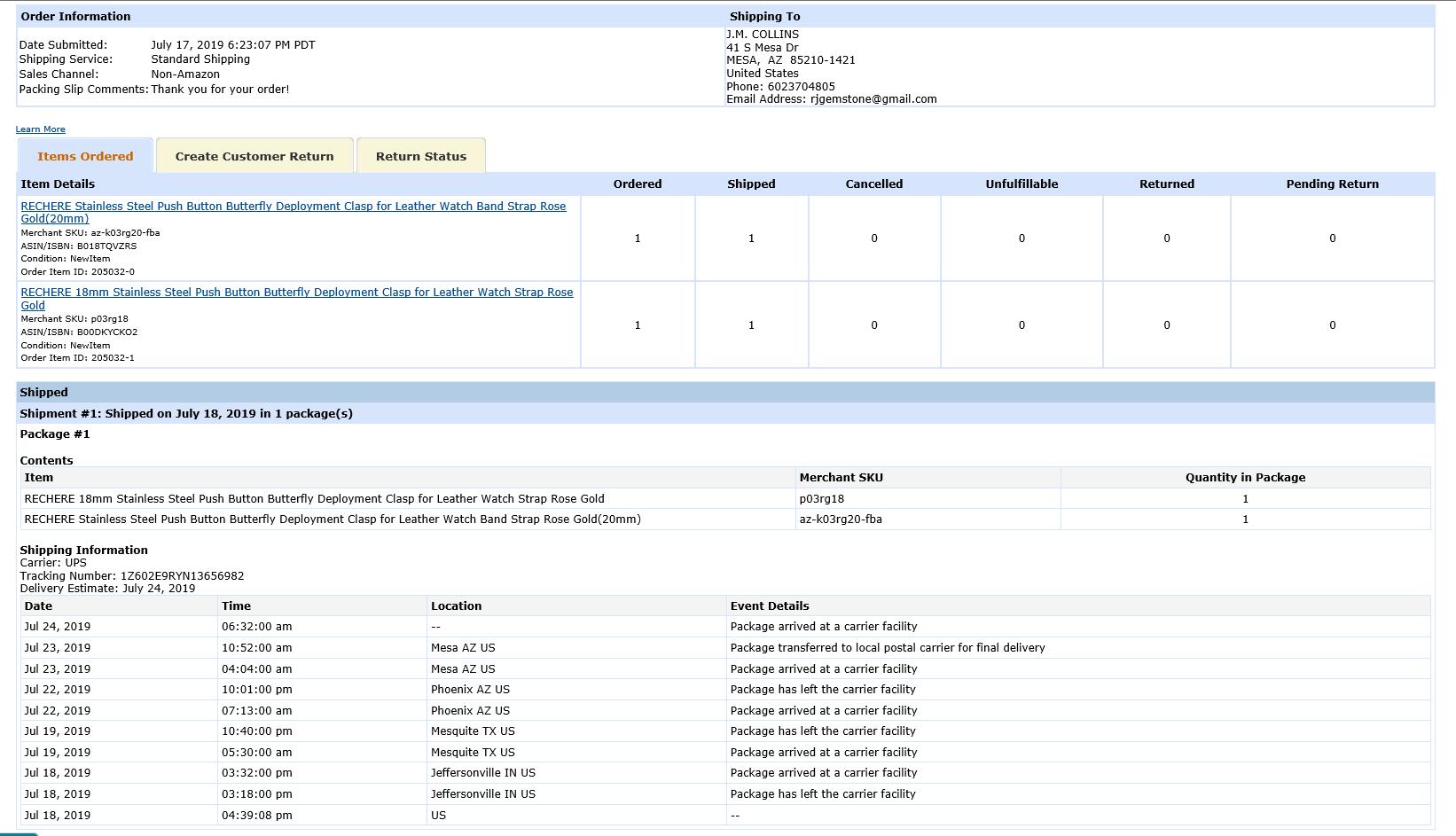Click the 'transferred to local postal carrier' event
This screenshot has height=836, width=1456.
(887, 648)
